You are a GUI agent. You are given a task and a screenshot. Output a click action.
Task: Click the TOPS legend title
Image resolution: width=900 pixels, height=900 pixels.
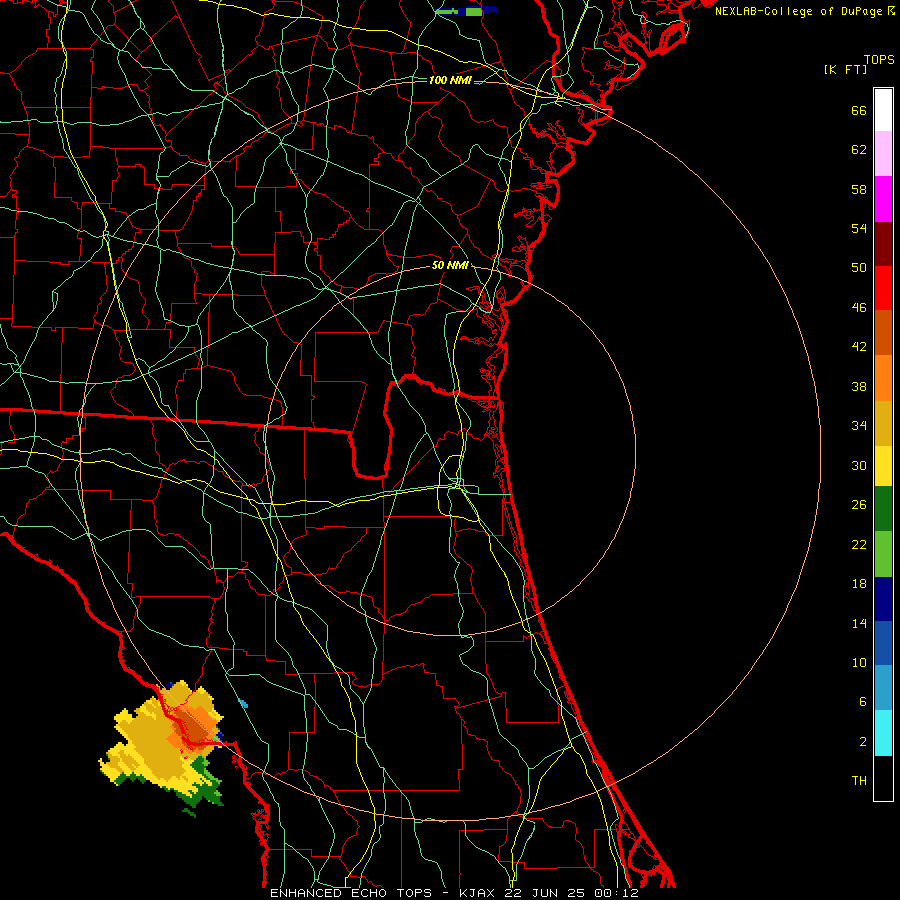click(x=879, y=60)
